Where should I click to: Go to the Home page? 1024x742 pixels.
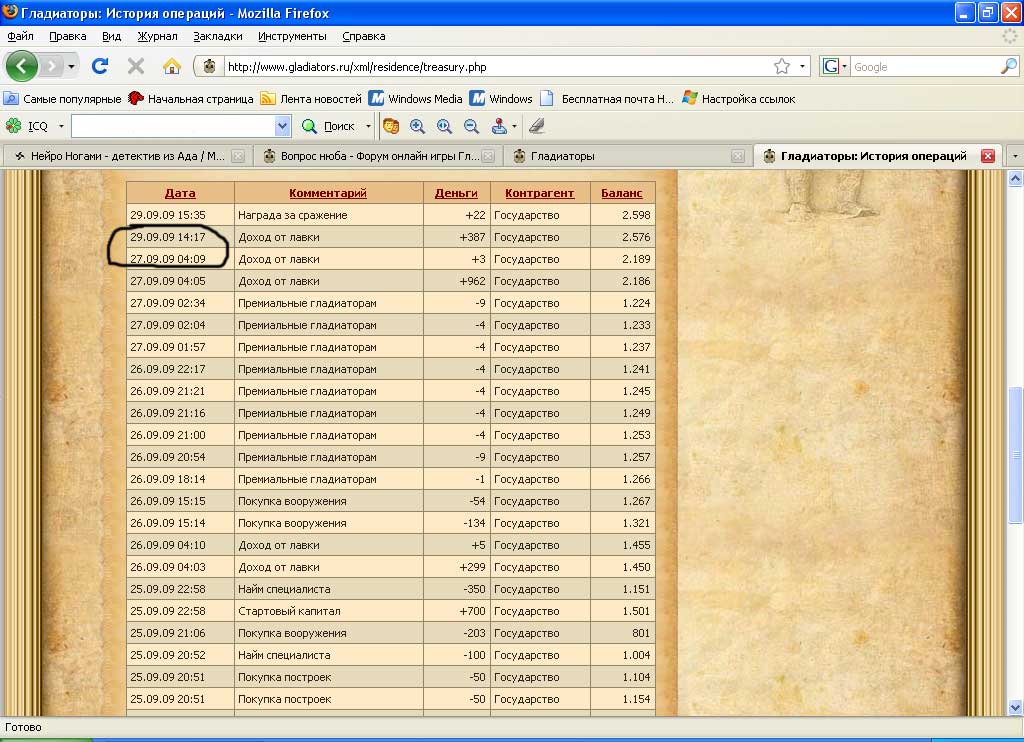(x=172, y=67)
